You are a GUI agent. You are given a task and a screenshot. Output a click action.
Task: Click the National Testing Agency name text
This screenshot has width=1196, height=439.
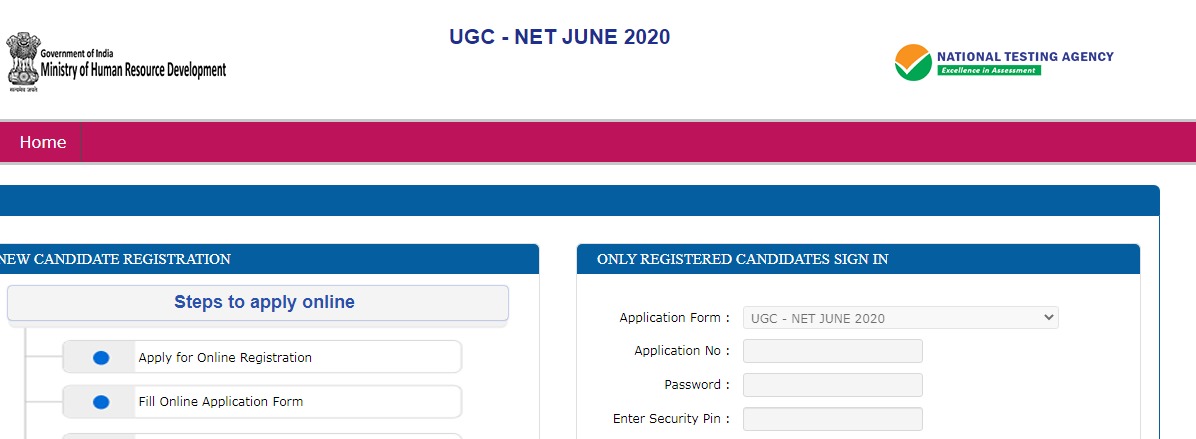1025,57
